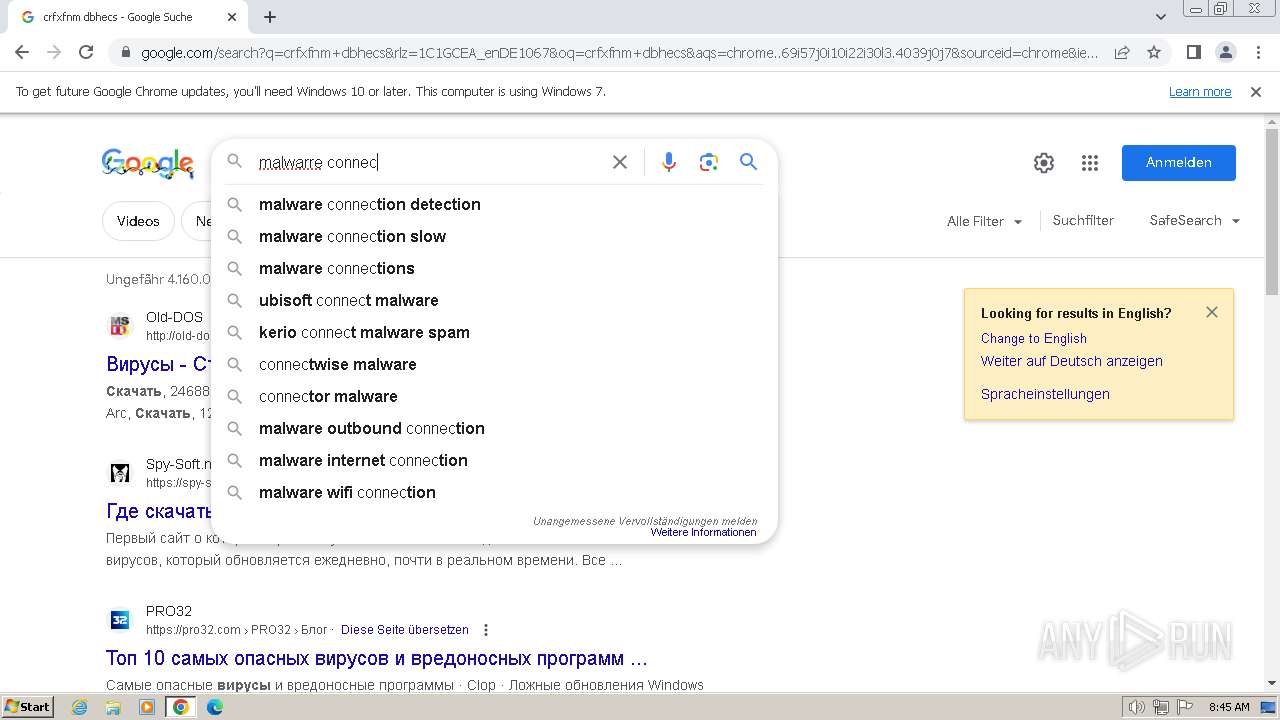Expand the SafeSearch dropdown
1280x720 pixels.
(x=1195, y=221)
